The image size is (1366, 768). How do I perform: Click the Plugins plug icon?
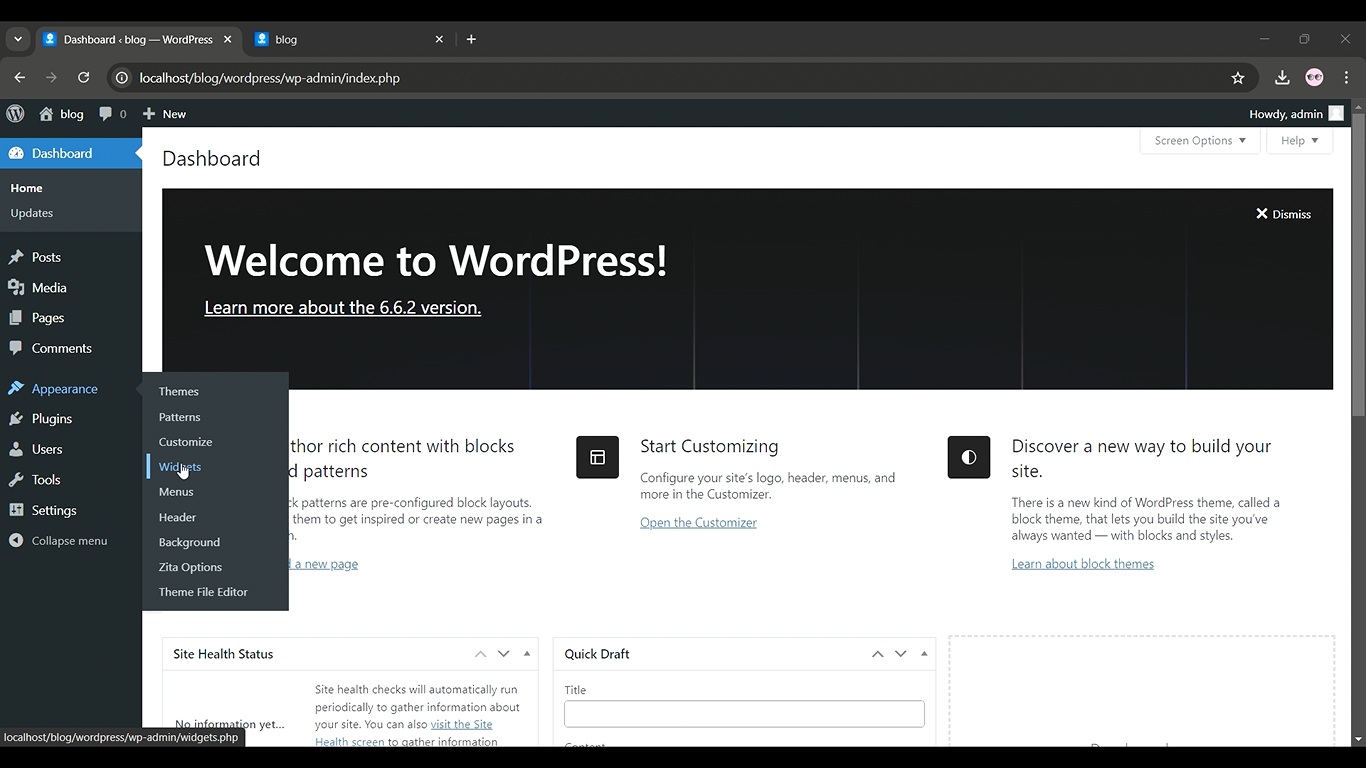16,419
